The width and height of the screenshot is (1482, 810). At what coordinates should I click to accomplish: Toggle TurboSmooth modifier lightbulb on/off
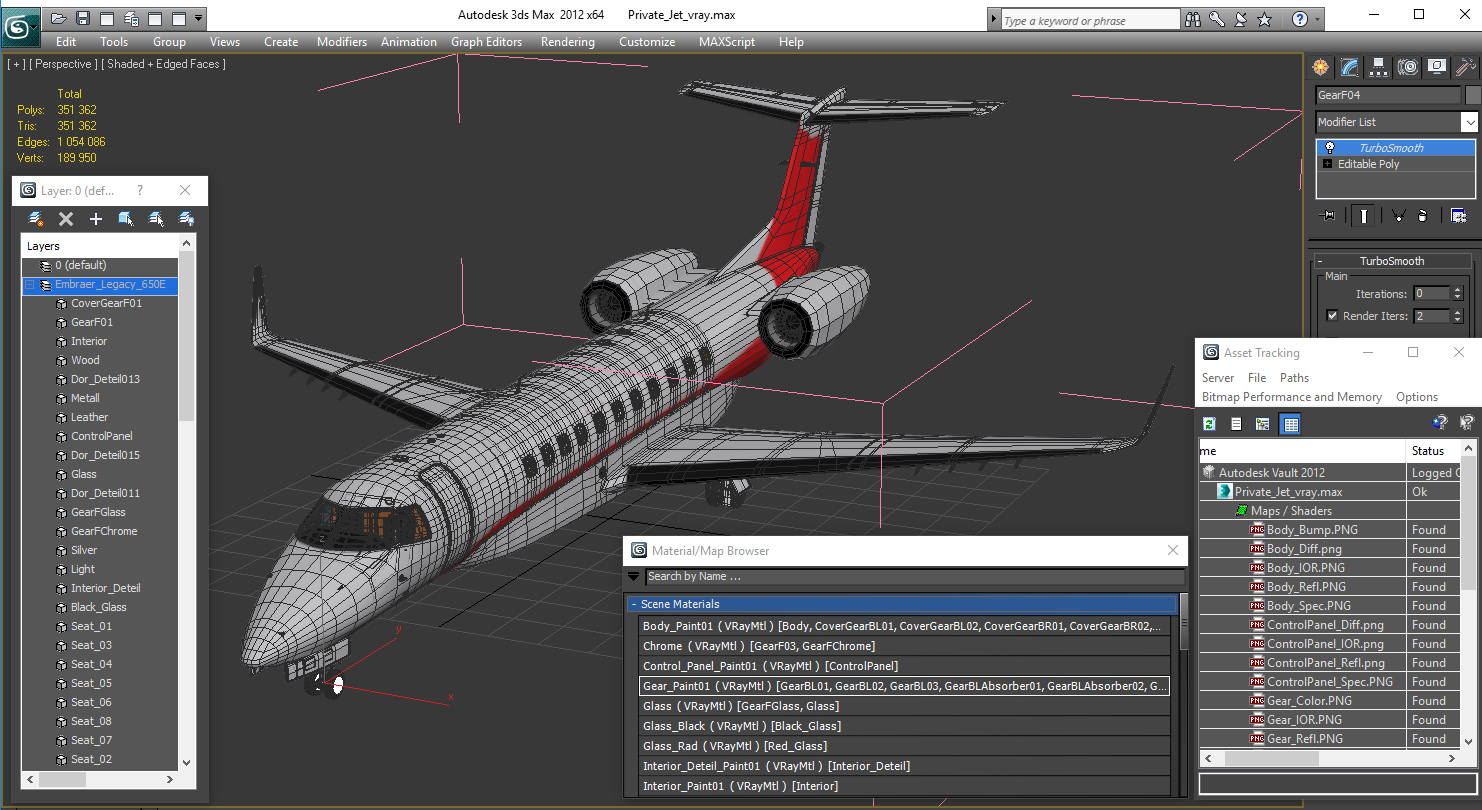coord(1329,148)
